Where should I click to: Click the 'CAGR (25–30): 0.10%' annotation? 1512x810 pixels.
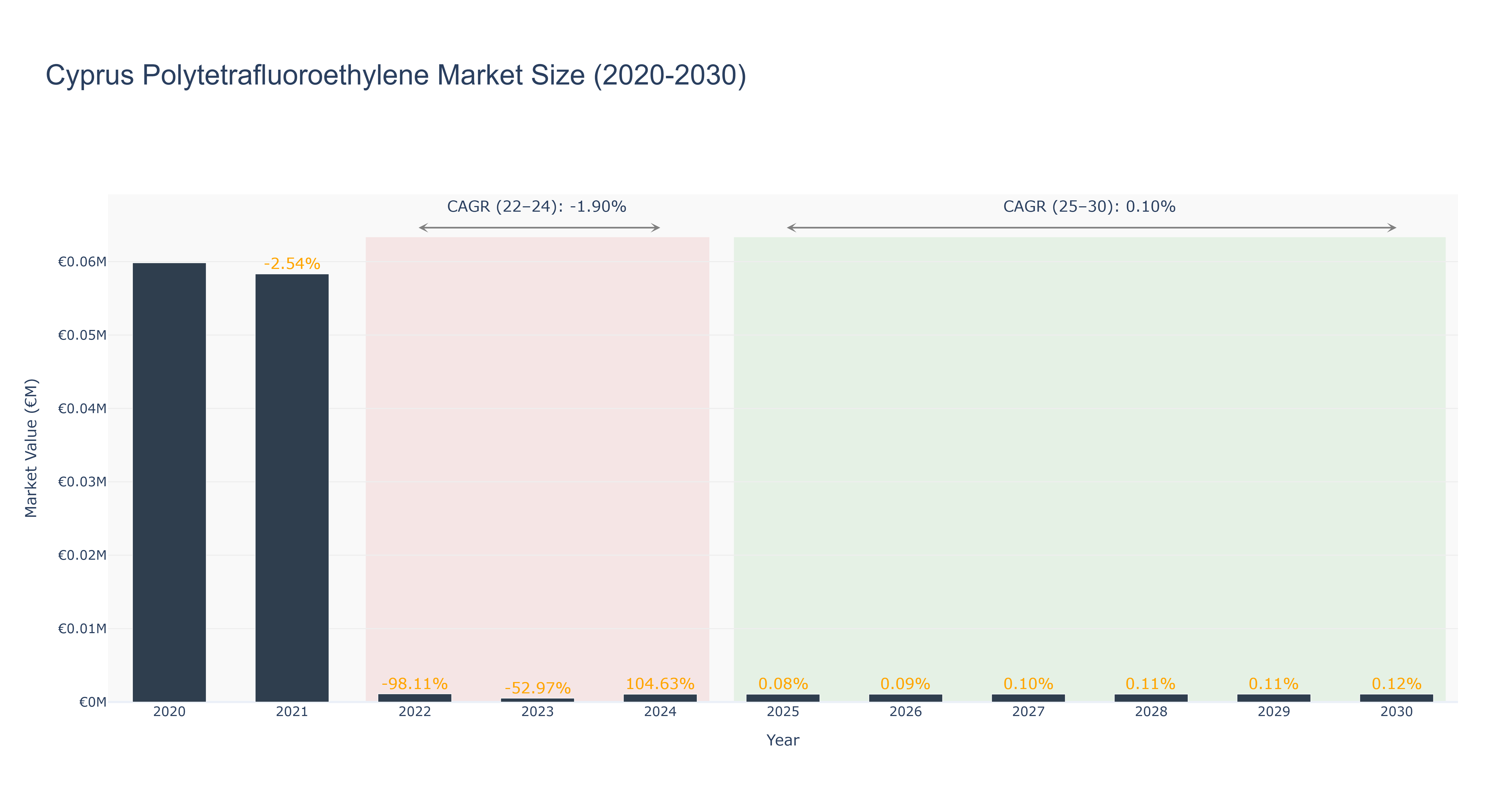[x=1089, y=207]
